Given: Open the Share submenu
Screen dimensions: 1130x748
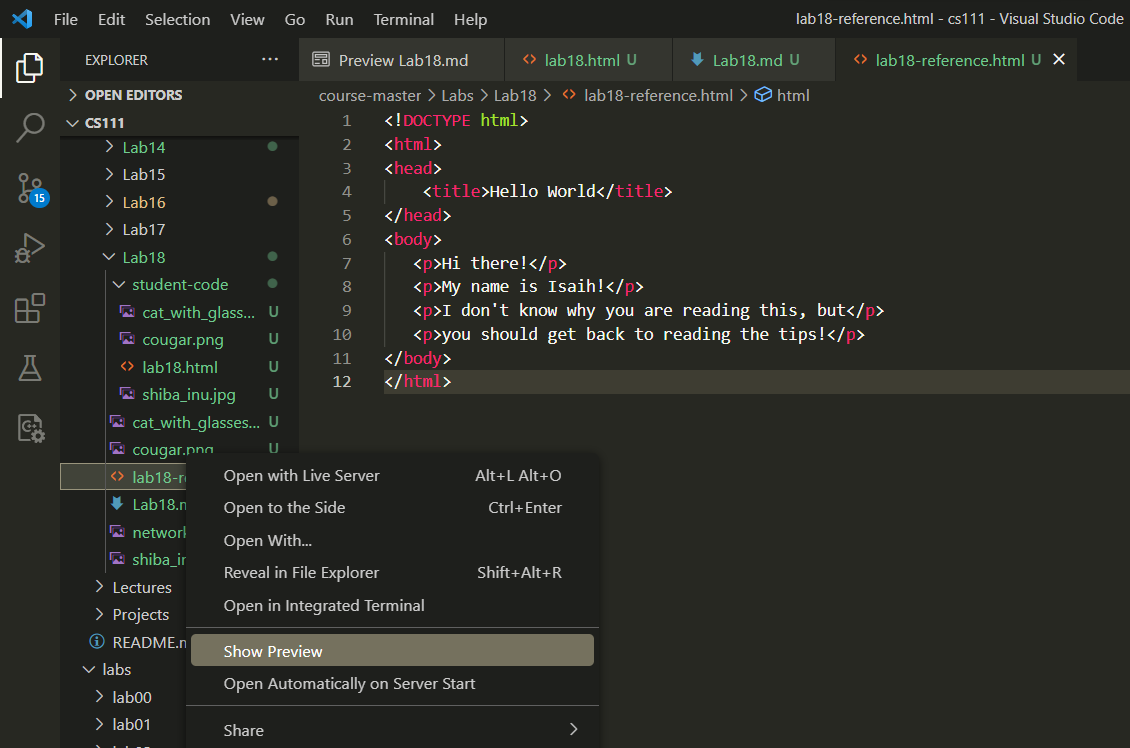Looking at the screenshot, I should point(243,730).
